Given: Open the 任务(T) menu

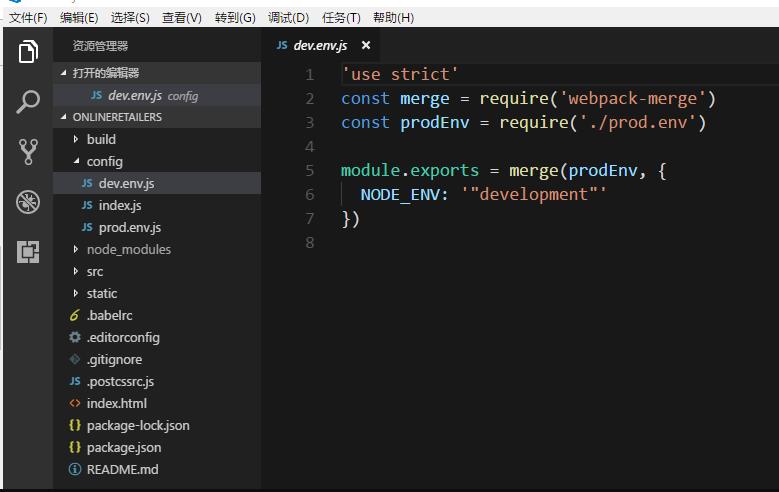Looking at the screenshot, I should pyautogui.click(x=341, y=18).
